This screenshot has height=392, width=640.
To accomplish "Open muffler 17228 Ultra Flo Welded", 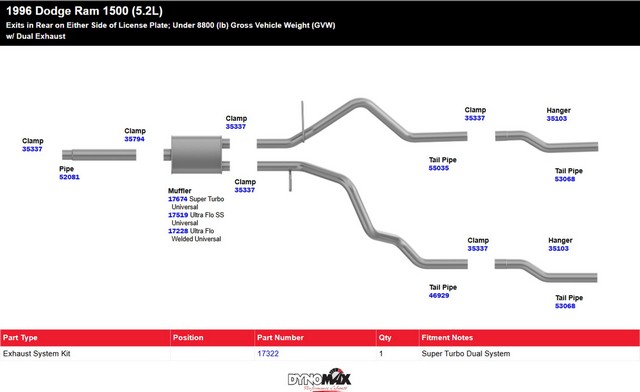I will 178,231.
